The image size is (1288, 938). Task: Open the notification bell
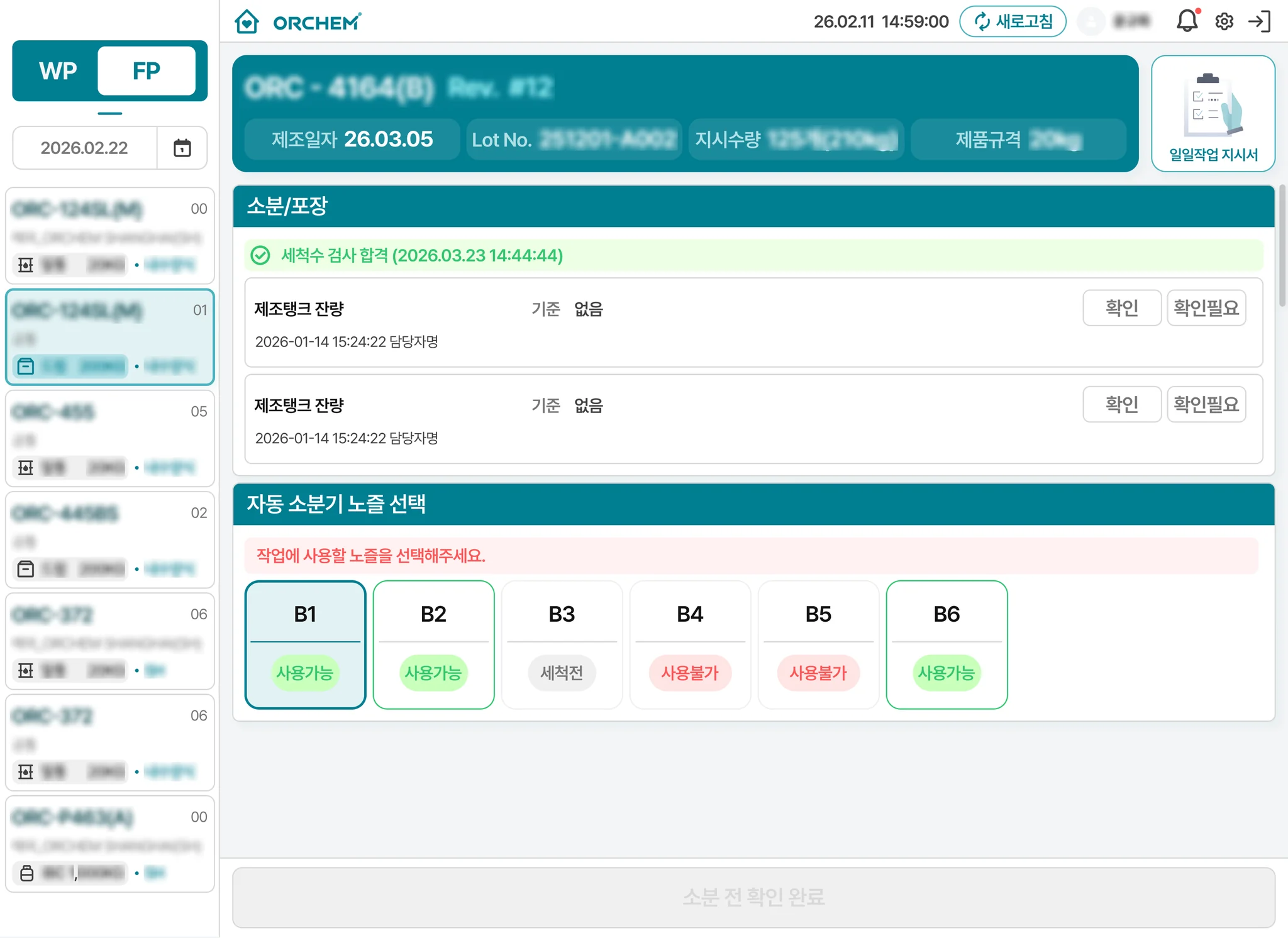(x=1187, y=21)
